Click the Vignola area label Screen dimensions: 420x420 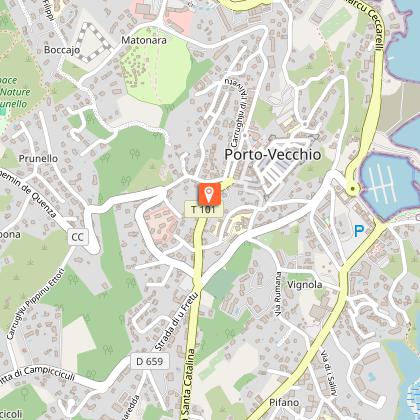(305, 285)
